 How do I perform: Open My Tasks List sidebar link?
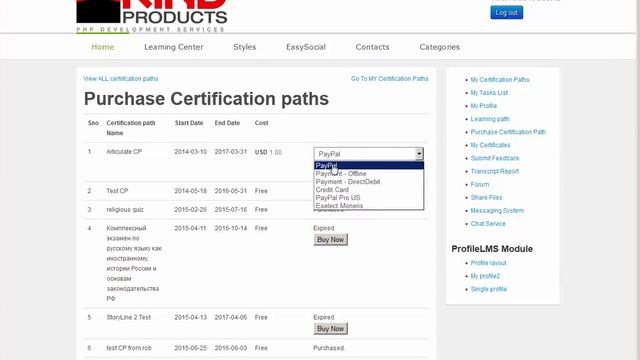point(489,93)
